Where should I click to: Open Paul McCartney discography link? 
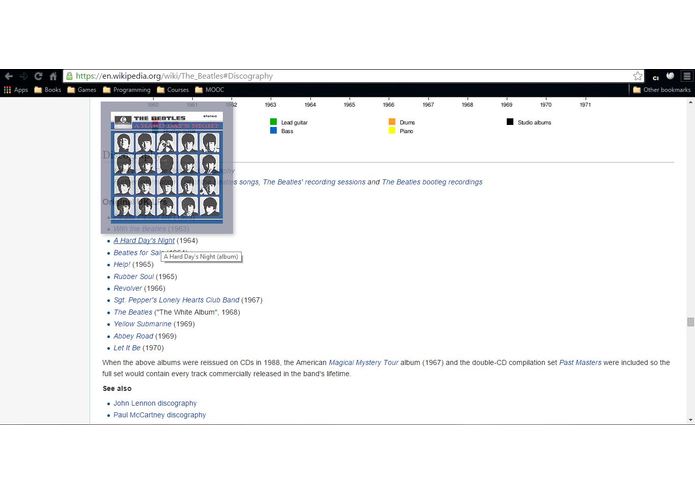coord(160,415)
